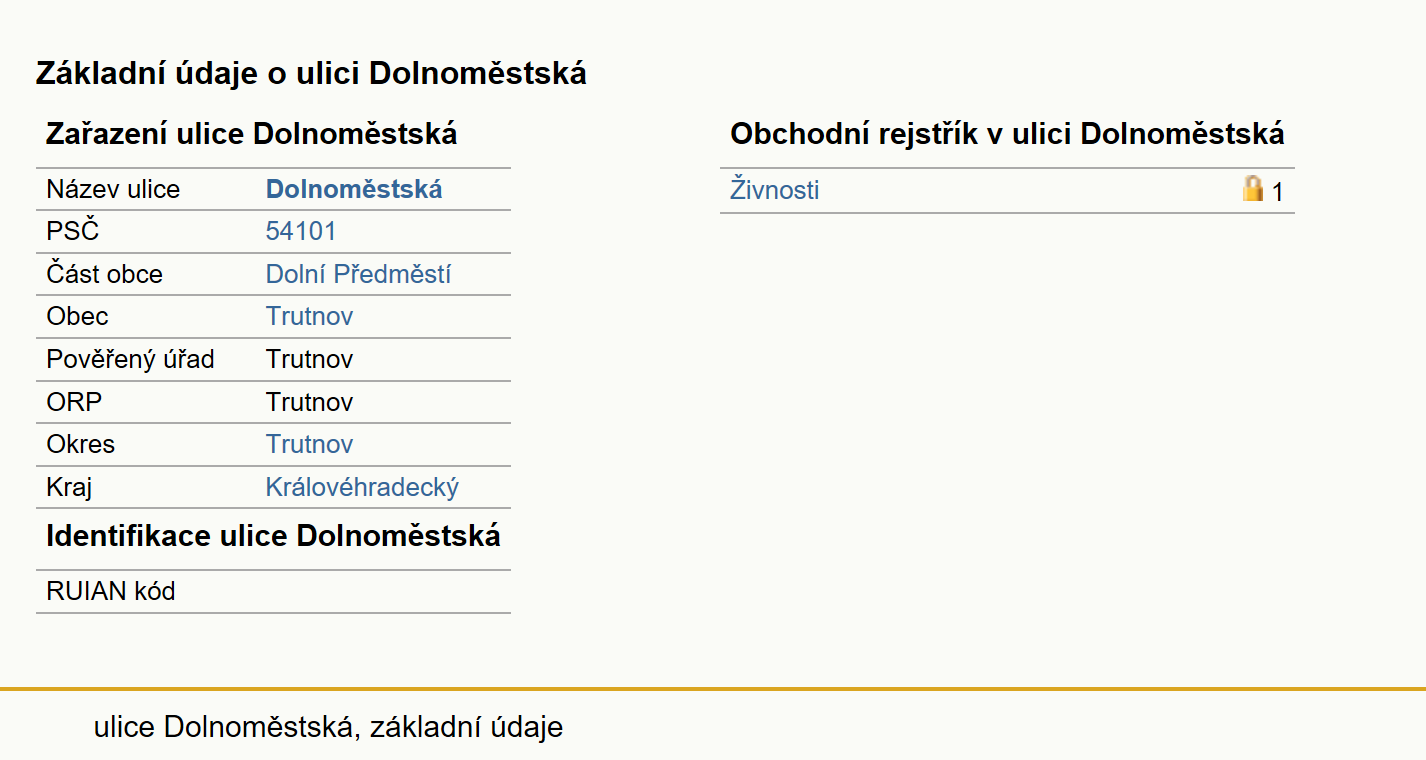Open Trutnov link in the Obec row
1426x760 pixels.
(309, 317)
